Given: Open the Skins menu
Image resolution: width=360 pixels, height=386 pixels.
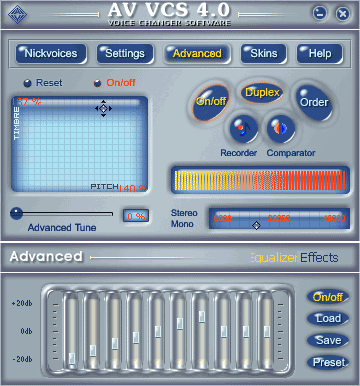Looking at the screenshot, I should 264,54.
